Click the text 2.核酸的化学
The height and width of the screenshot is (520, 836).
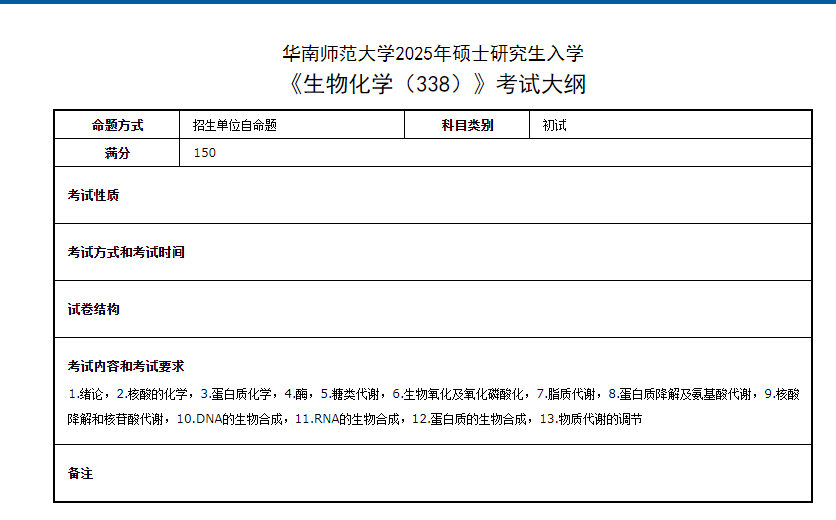click(152, 394)
